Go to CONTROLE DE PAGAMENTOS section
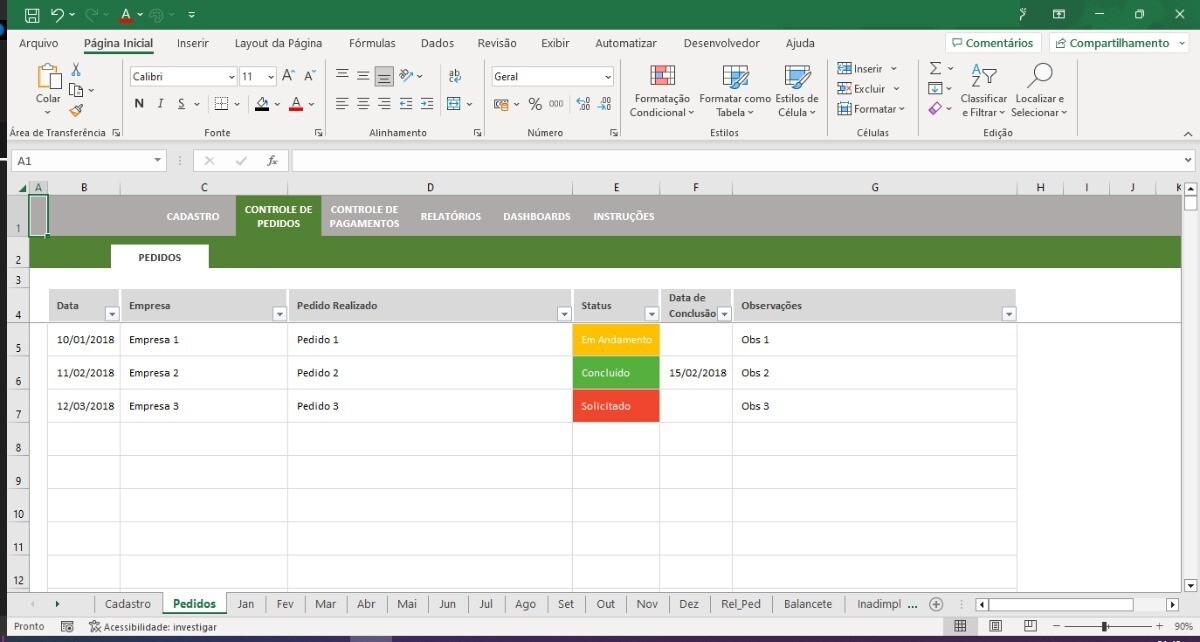Screen dimensions: 1200x642 (x=364, y=216)
